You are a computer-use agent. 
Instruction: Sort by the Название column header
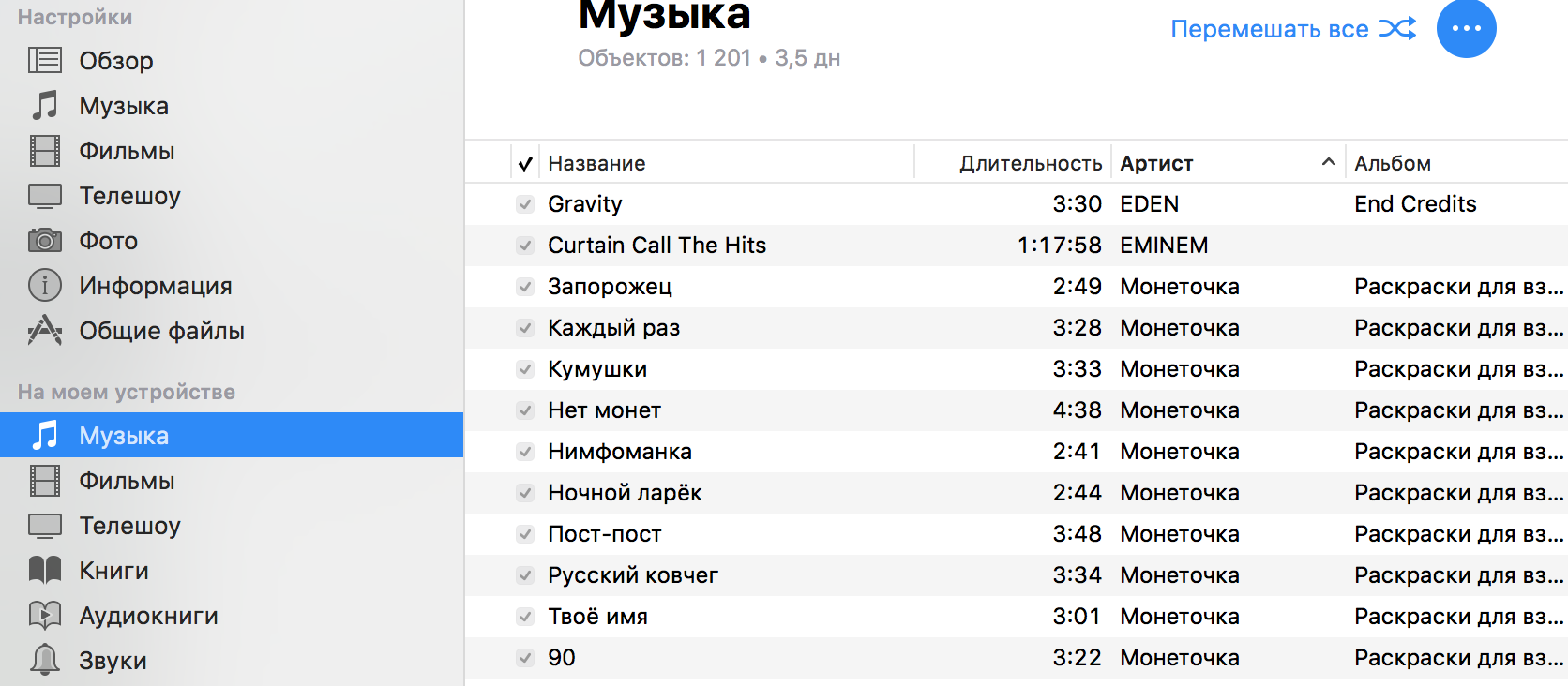[x=596, y=163]
